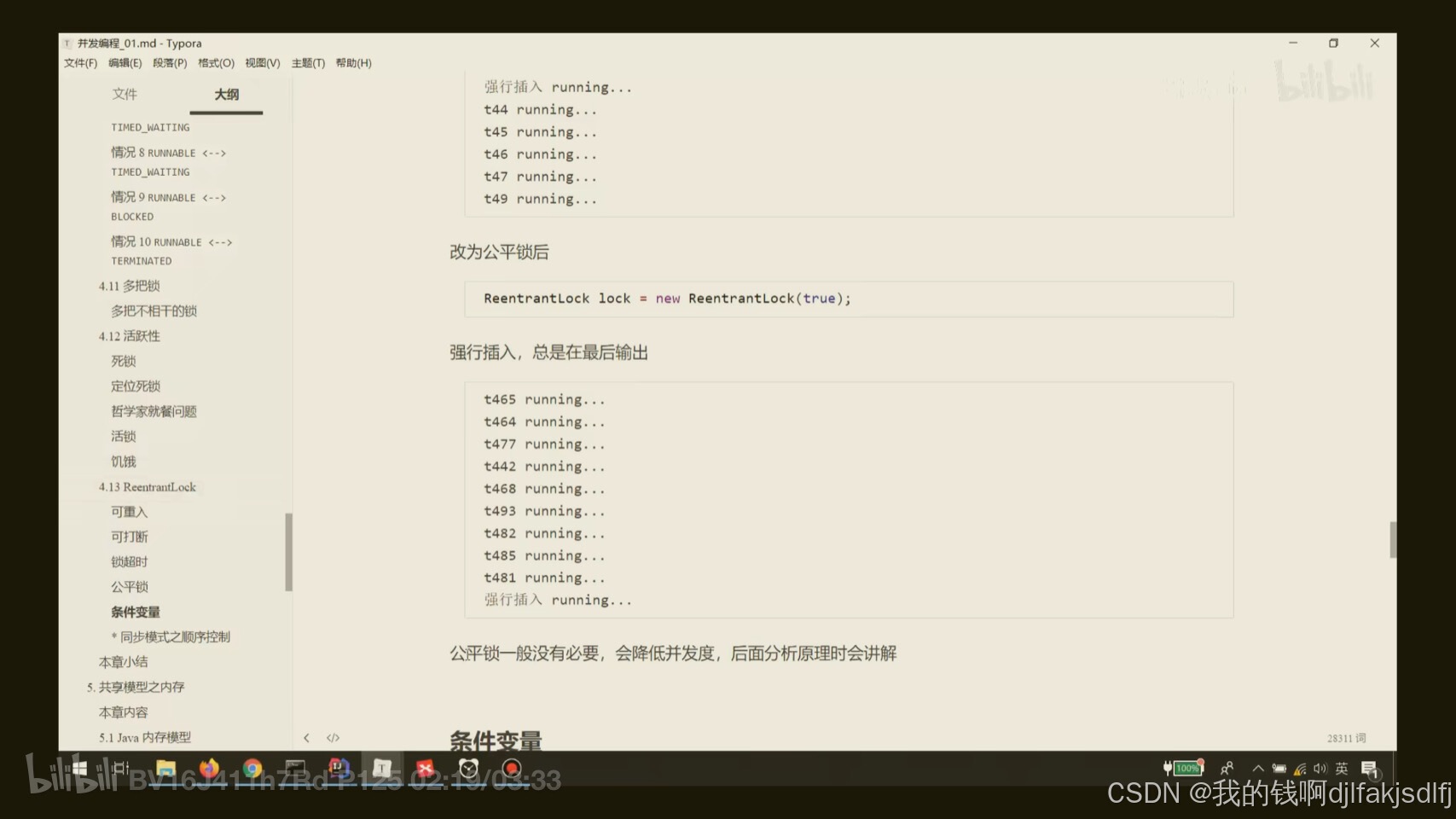1456x819 pixels.
Task: Open the red X app in the taskbar
Action: click(425, 769)
